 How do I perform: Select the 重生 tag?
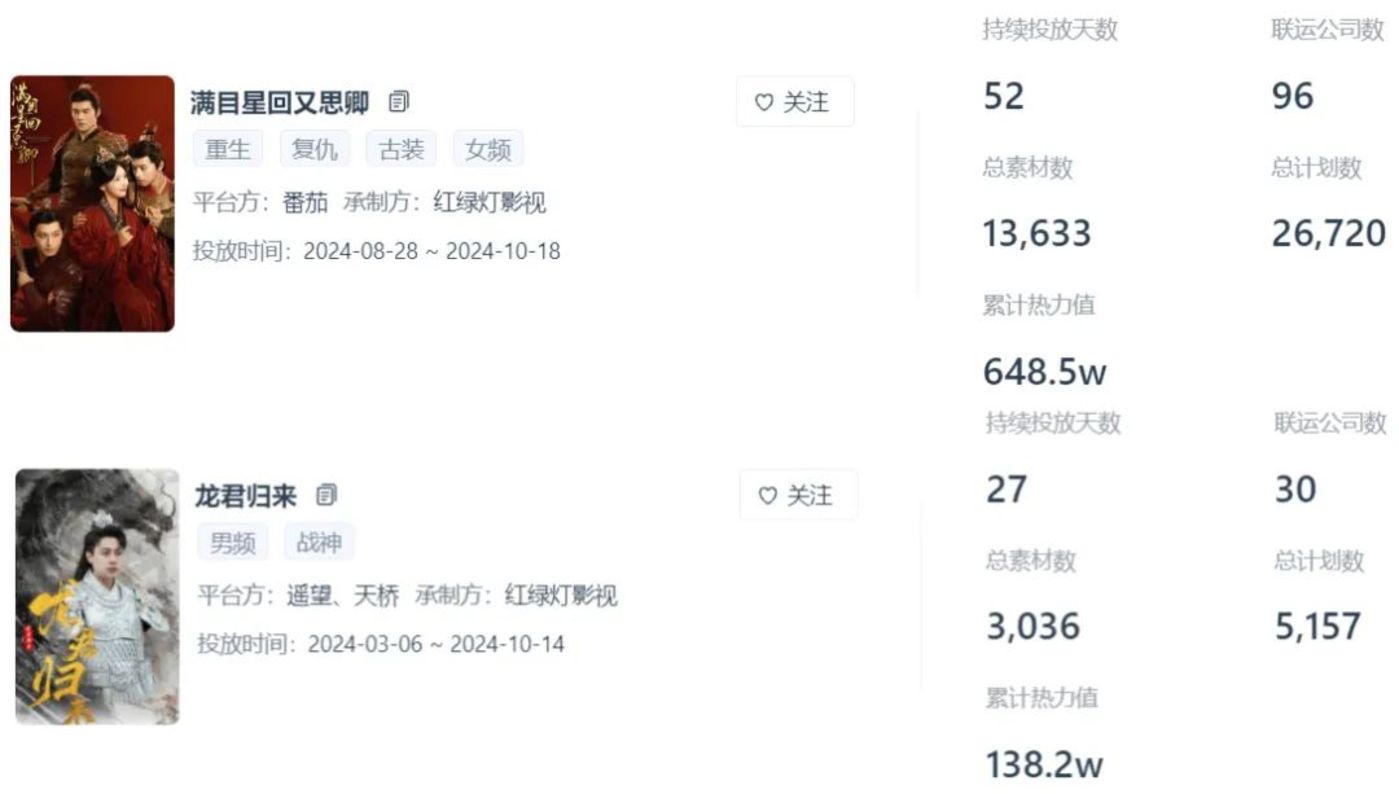pos(228,150)
